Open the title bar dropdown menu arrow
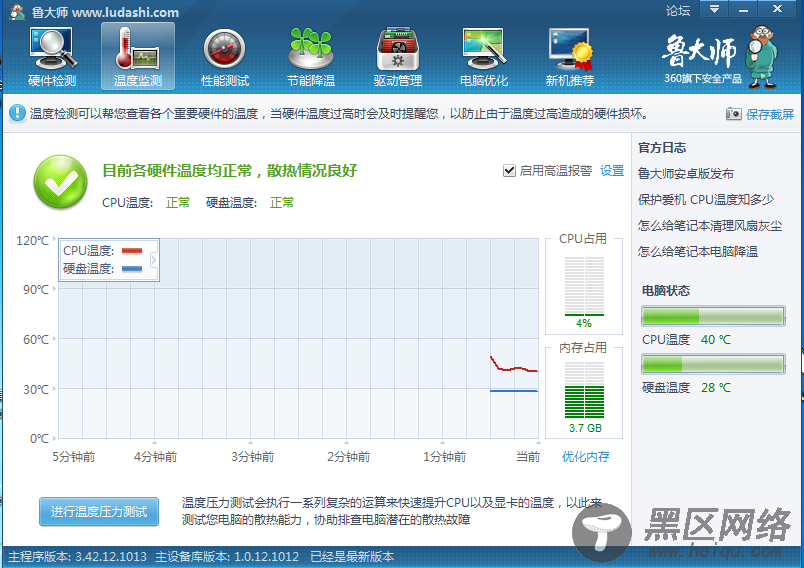The image size is (804, 568). 714,9
